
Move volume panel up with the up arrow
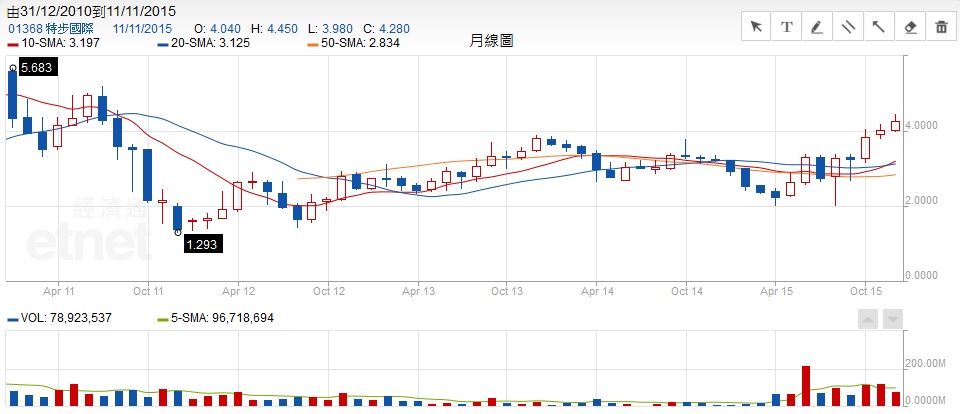pos(869,319)
